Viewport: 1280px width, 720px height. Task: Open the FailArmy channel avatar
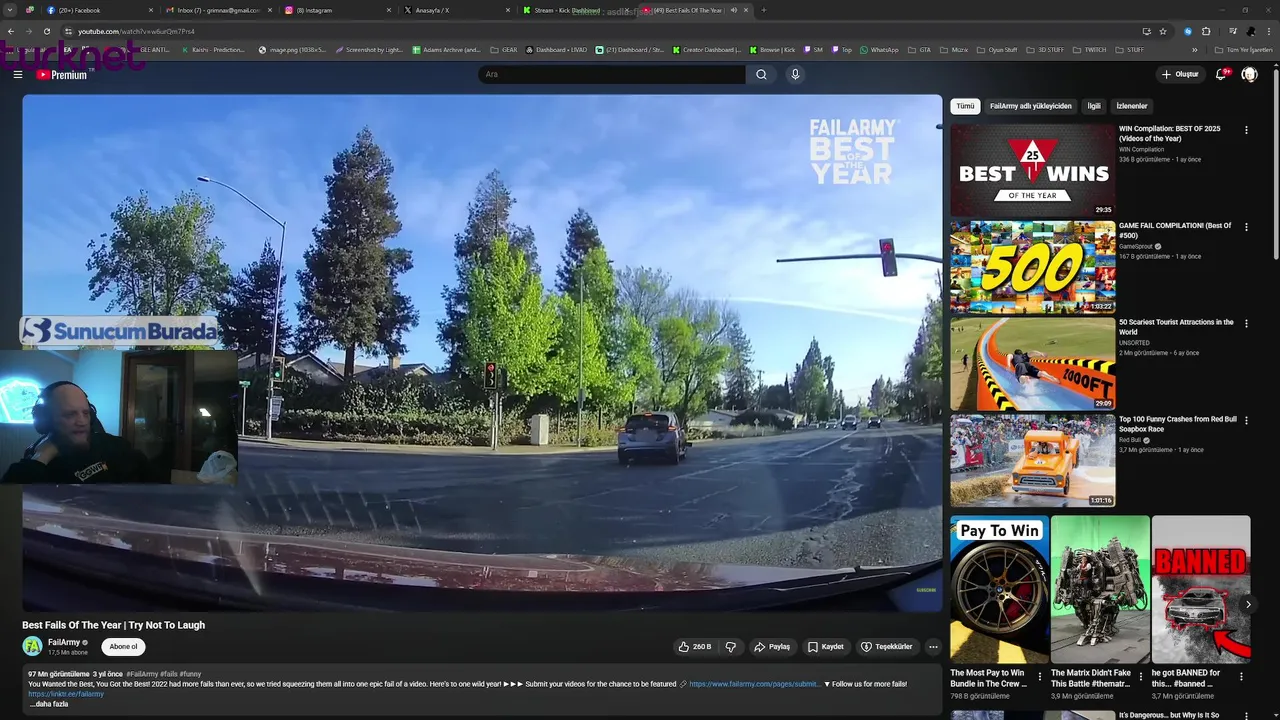pyautogui.click(x=32, y=647)
